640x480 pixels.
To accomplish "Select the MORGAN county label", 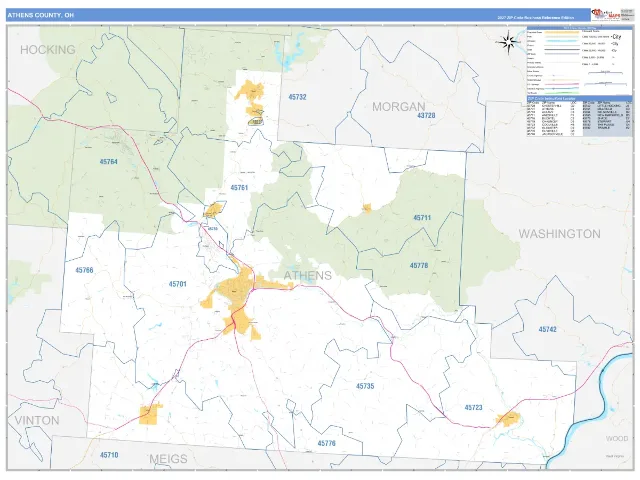I will (x=398, y=107).
